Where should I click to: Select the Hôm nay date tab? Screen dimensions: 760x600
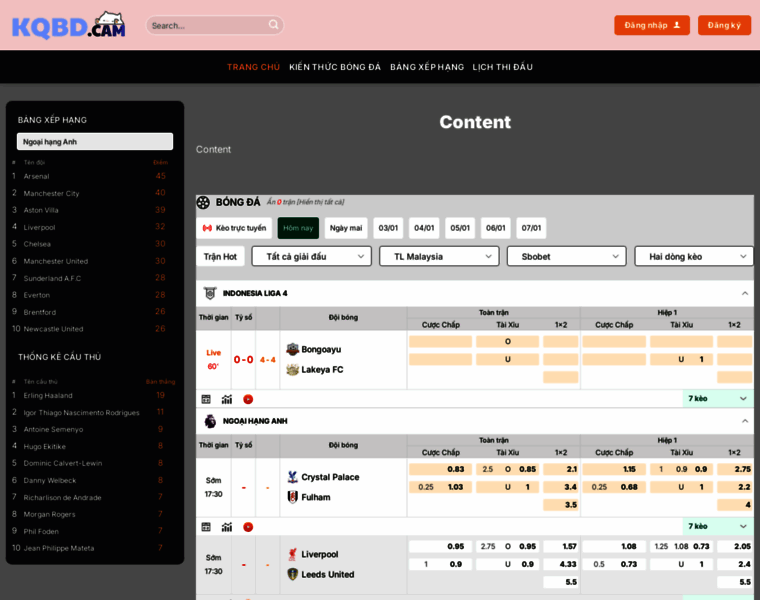(298, 228)
